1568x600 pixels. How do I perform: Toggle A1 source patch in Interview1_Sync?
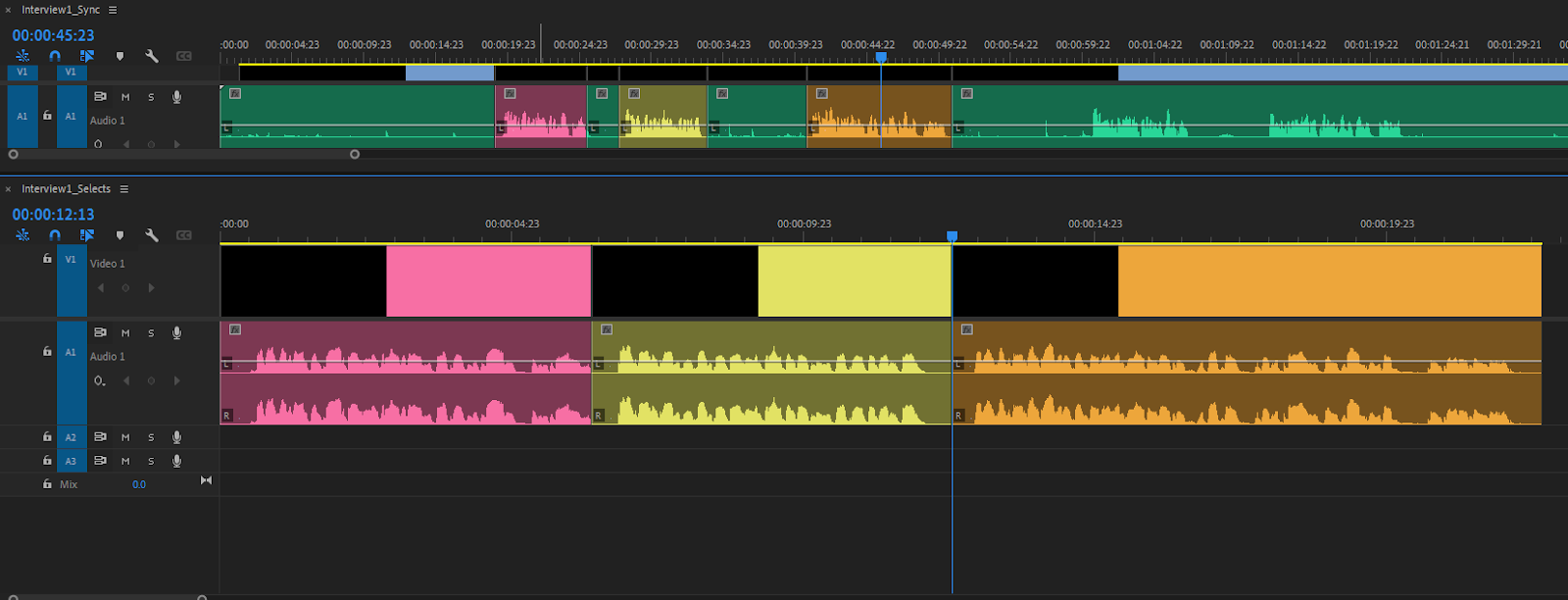23,116
